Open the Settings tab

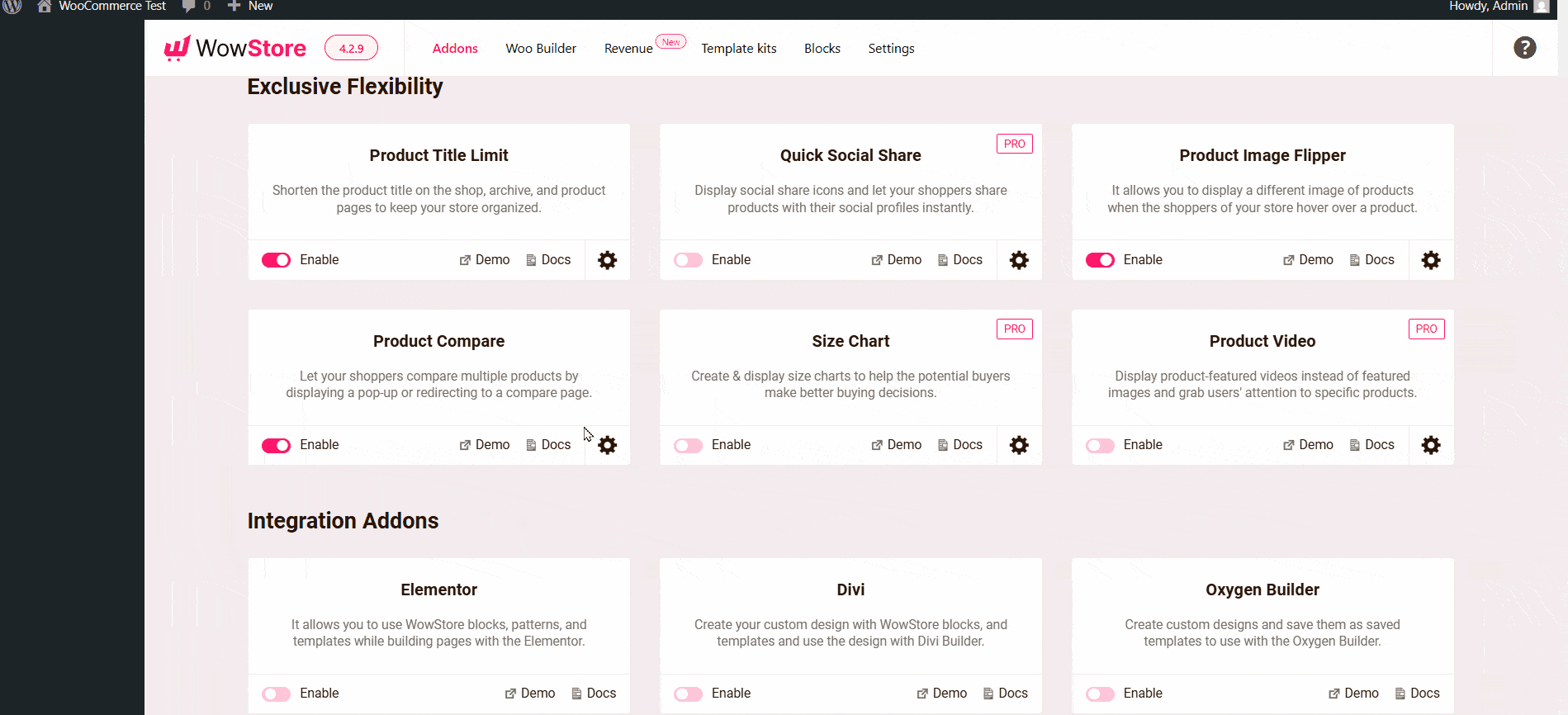click(x=891, y=48)
